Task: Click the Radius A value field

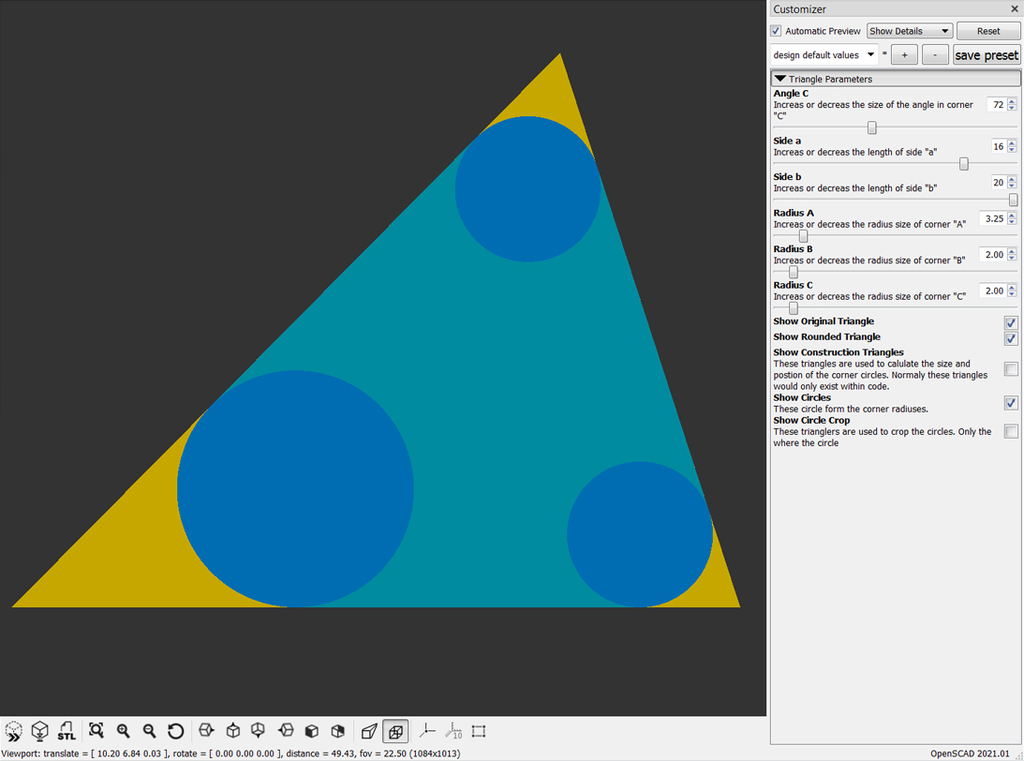Action: tap(993, 218)
